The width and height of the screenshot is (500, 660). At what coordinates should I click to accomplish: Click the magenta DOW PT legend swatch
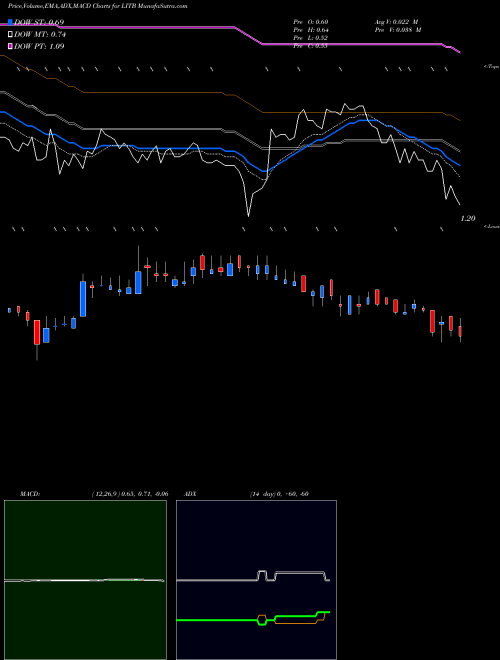11,46
